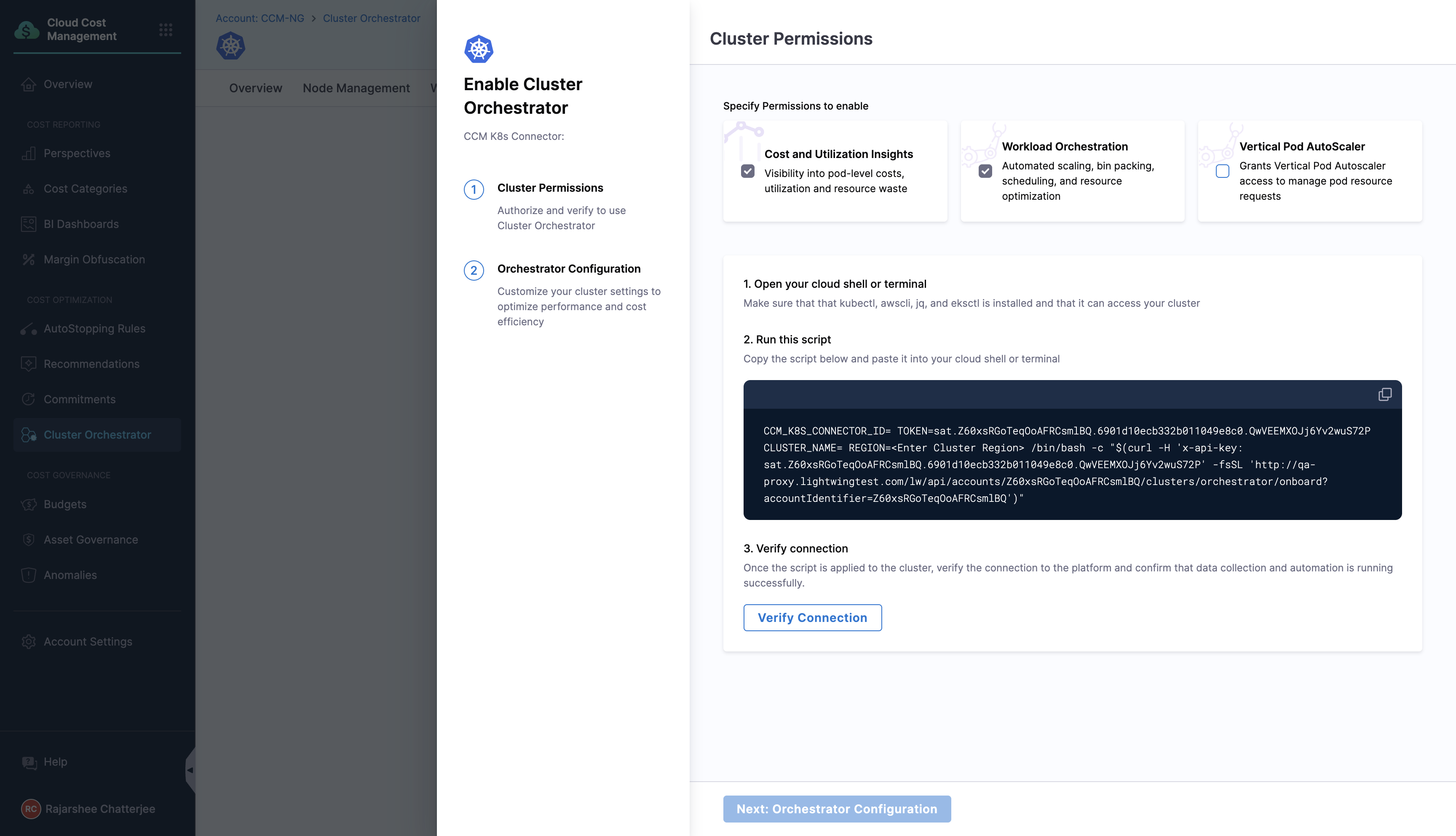Click the Verify Connection button

(812, 617)
